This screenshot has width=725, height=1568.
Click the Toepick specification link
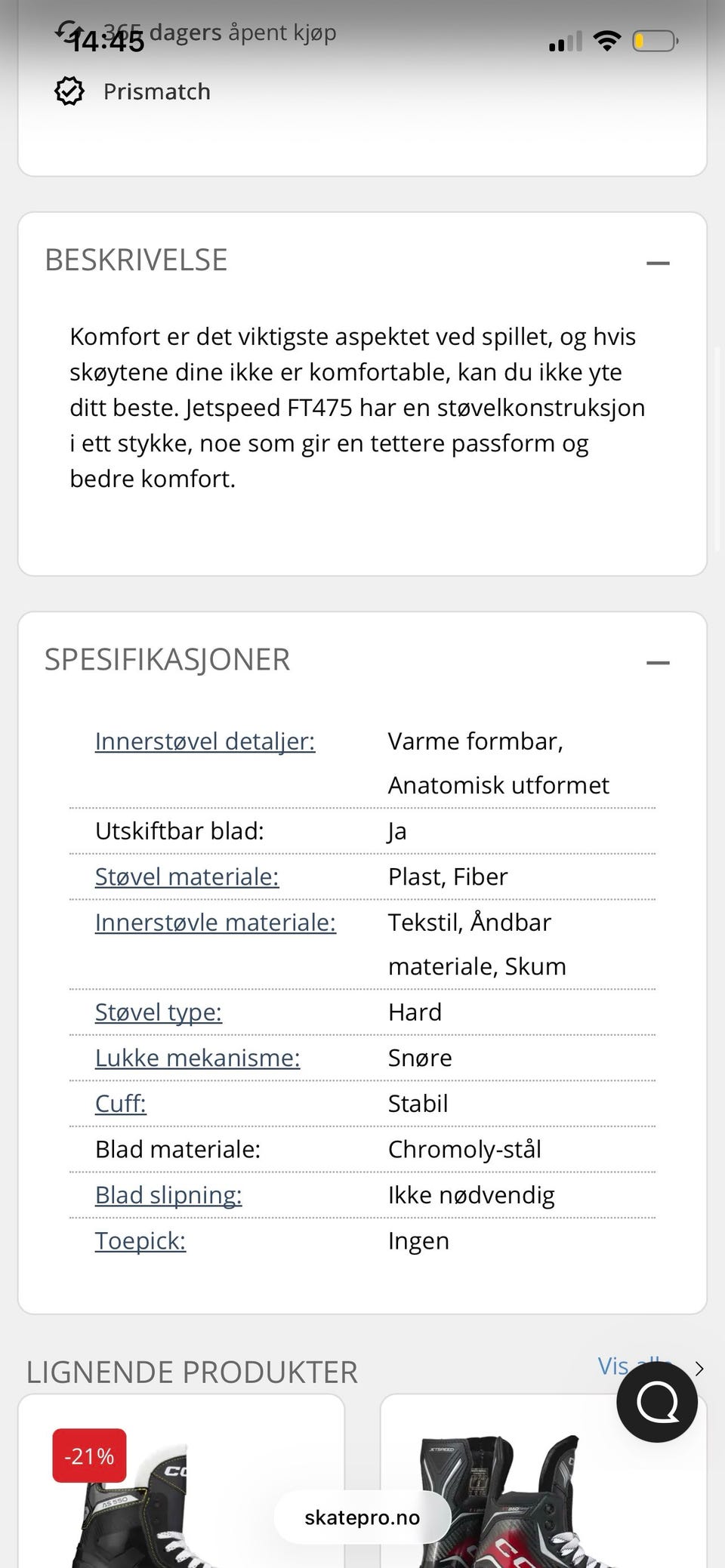point(140,1240)
